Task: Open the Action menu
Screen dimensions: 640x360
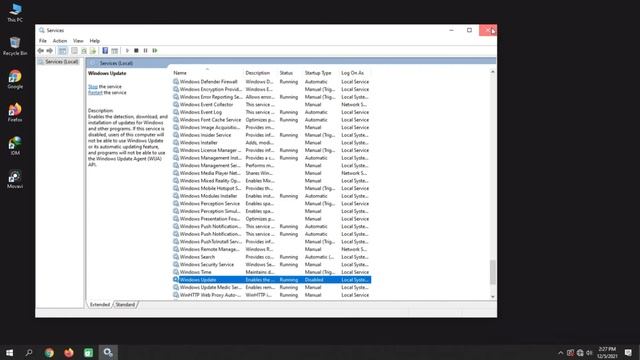Action: [60, 41]
